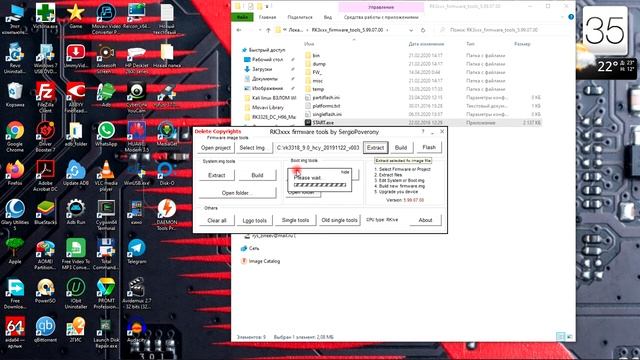Click the firmware Extract button beside Build
640x360 pixels.
pos(376,148)
